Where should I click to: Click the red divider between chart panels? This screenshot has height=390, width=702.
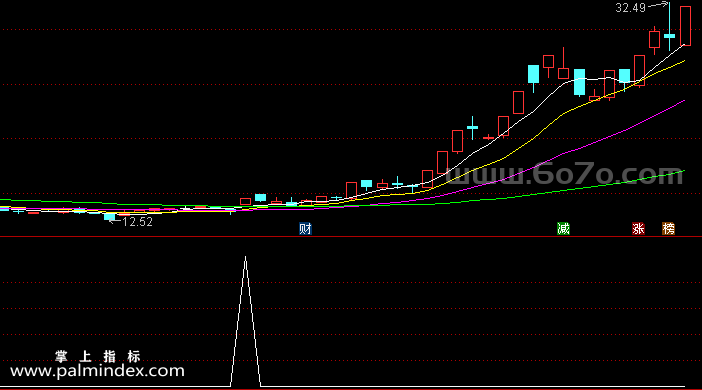pos(351,236)
